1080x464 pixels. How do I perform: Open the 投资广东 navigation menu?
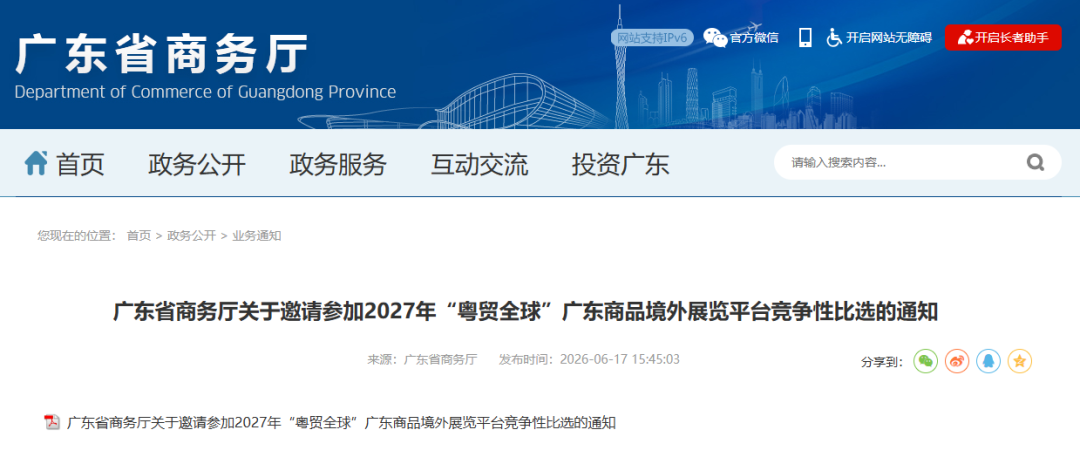(x=621, y=164)
